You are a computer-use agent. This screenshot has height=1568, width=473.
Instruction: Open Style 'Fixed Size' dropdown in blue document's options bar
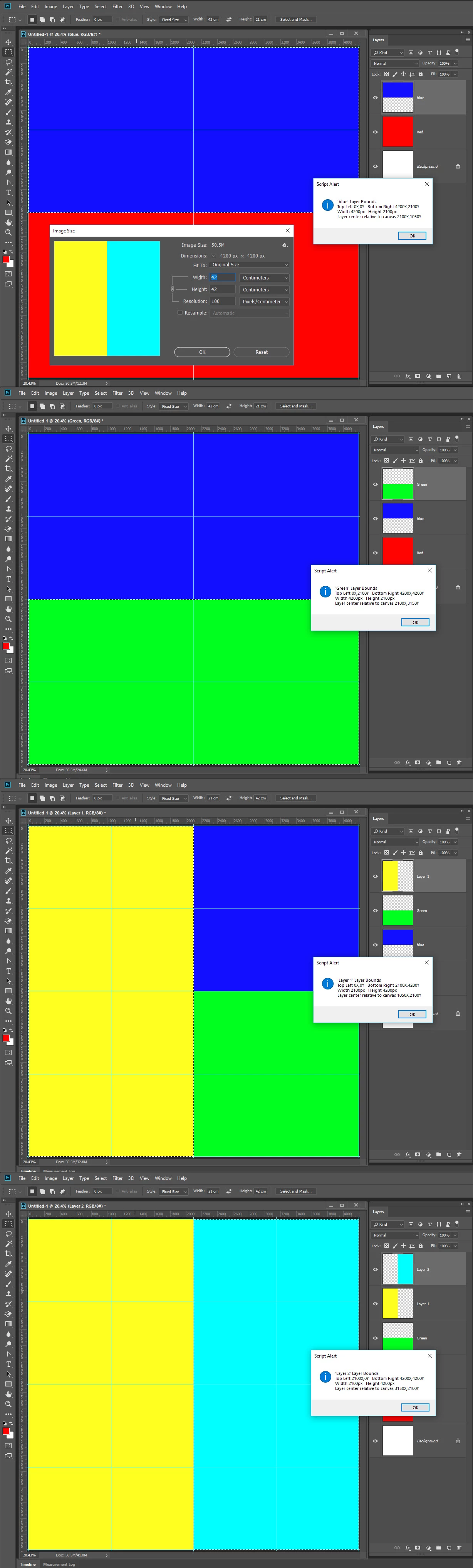click(x=174, y=20)
